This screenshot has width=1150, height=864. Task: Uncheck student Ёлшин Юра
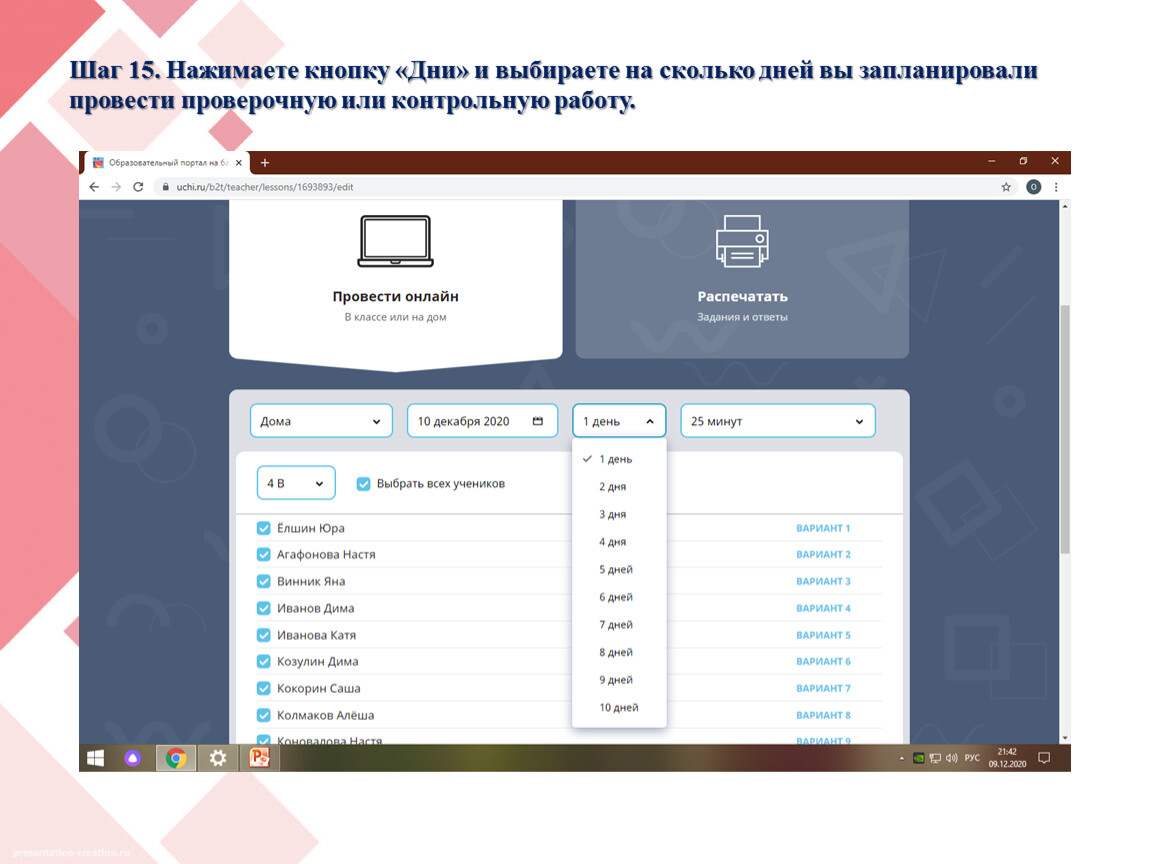point(264,528)
